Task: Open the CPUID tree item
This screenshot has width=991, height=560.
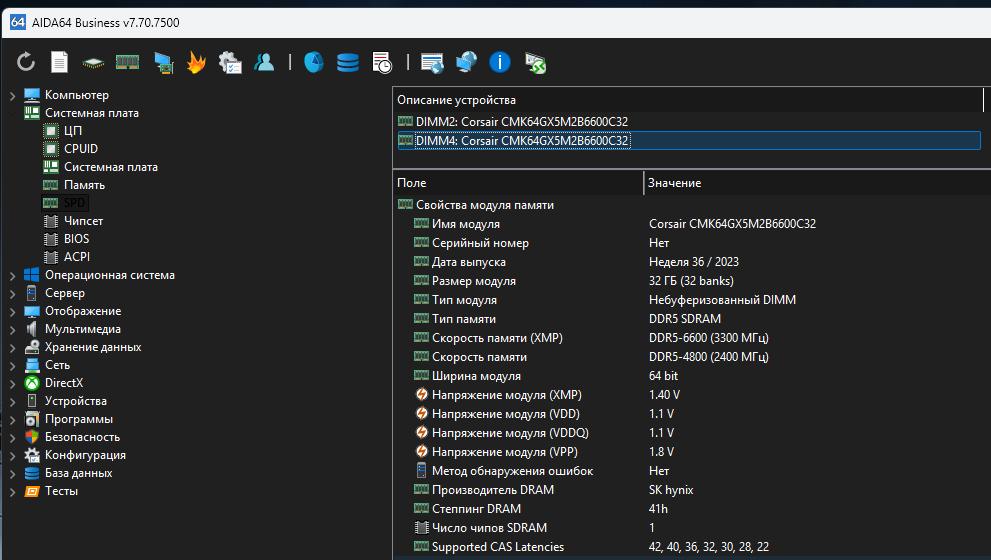Action: [81, 149]
